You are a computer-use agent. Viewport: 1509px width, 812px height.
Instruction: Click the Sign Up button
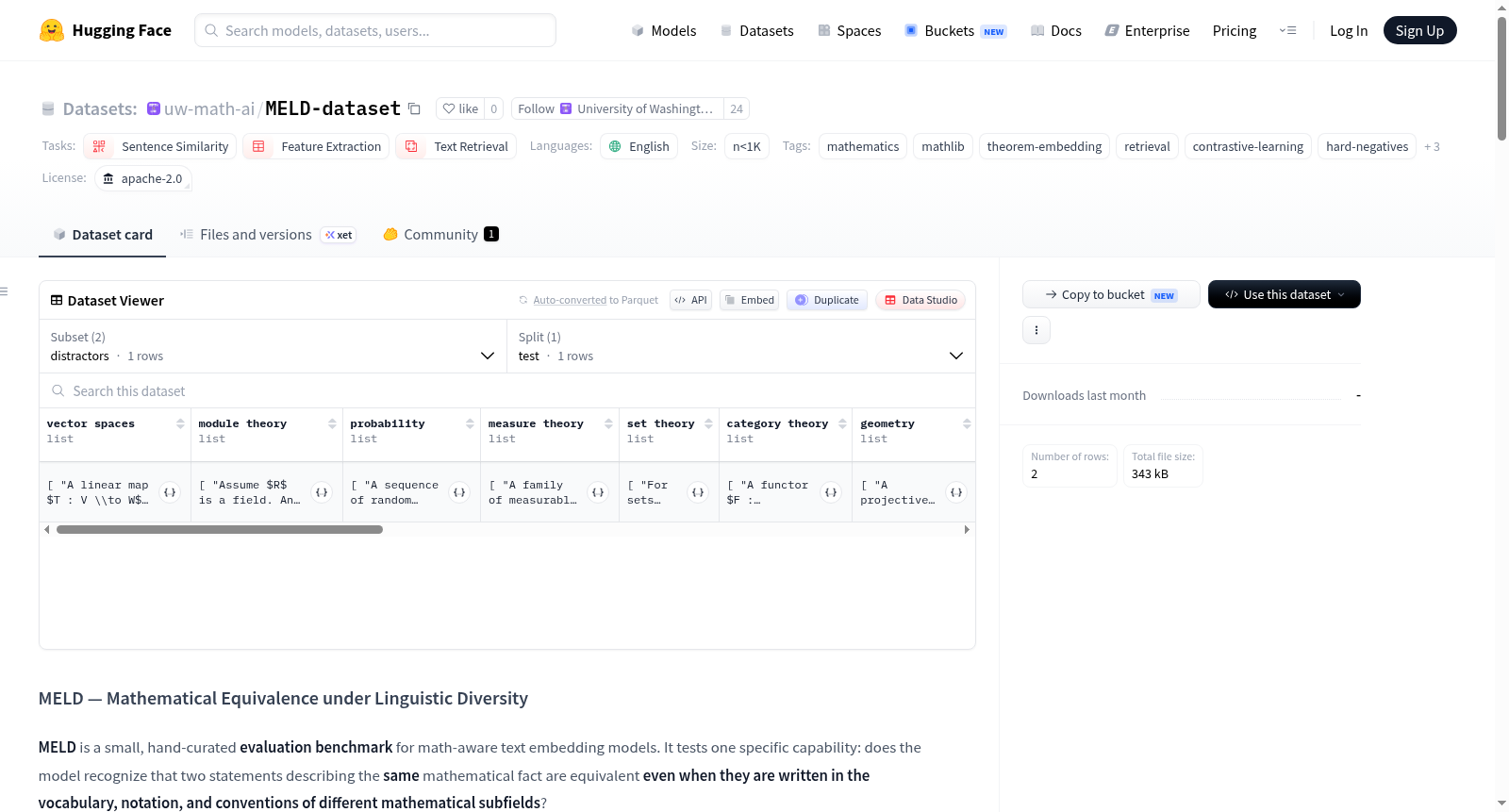(x=1419, y=31)
